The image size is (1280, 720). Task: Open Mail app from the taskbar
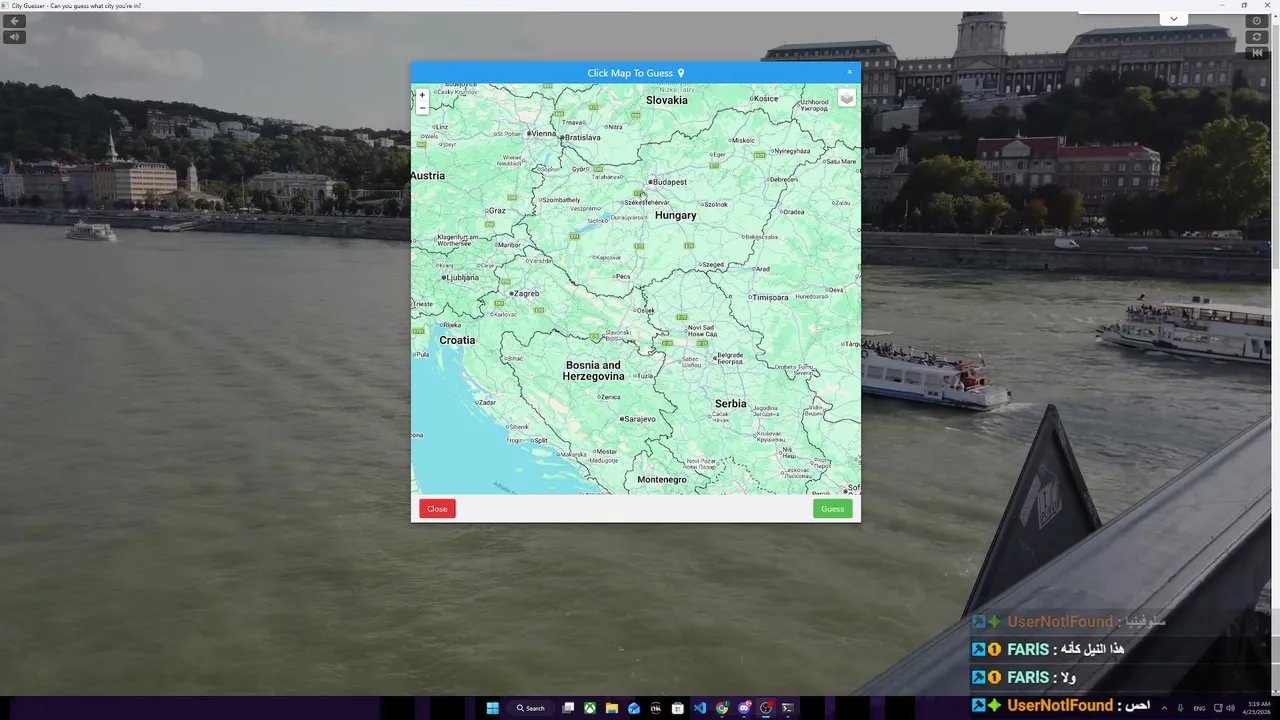tap(634, 708)
